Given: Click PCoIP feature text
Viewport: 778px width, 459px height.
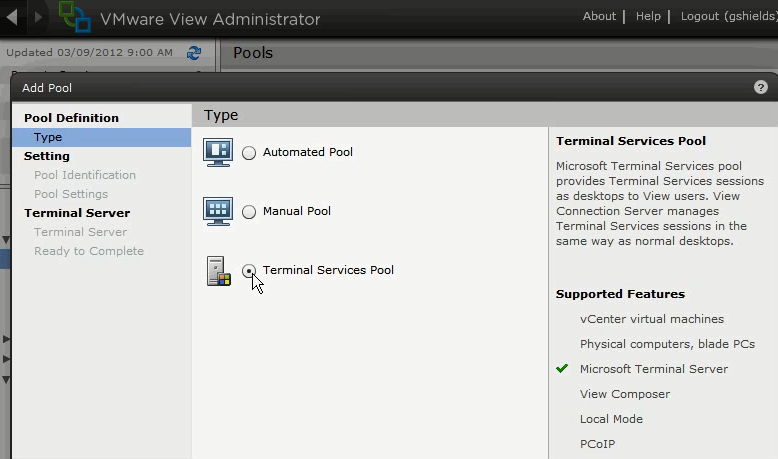Looking at the screenshot, I should (597, 444).
